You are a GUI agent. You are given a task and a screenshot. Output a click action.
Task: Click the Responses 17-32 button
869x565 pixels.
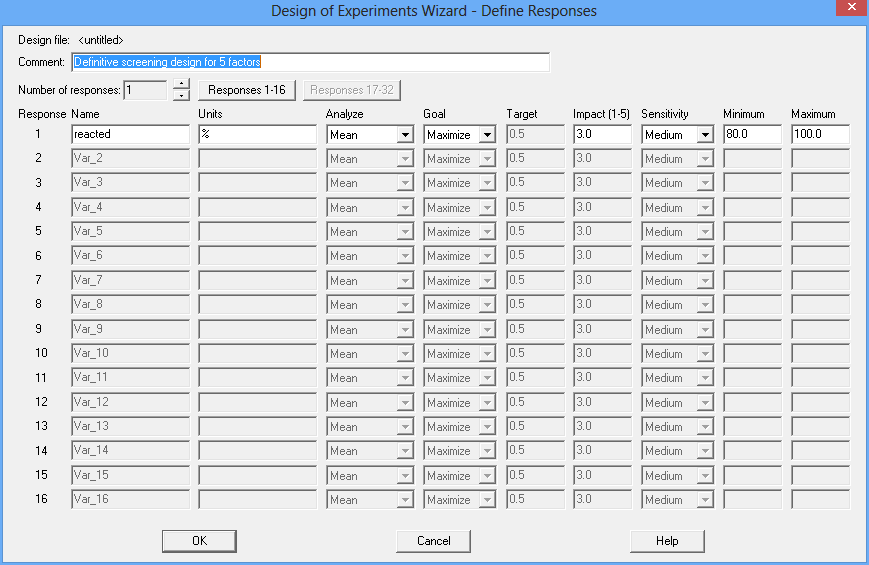351,90
